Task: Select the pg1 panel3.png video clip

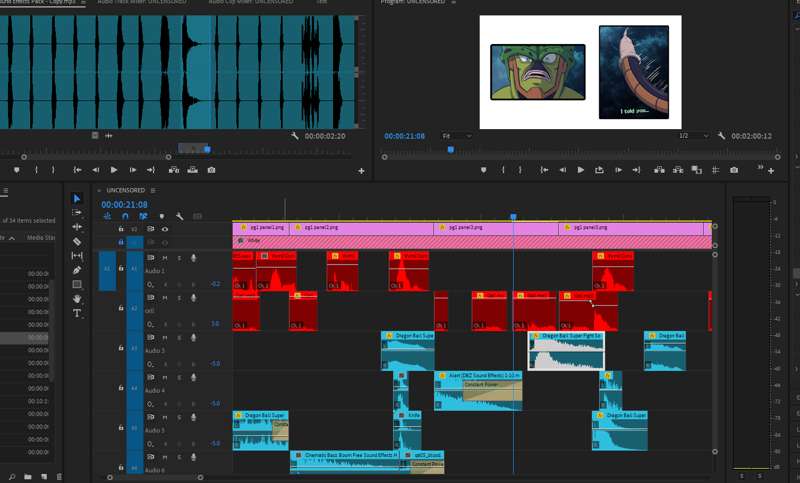Action: pyautogui.click(x=496, y=227)
